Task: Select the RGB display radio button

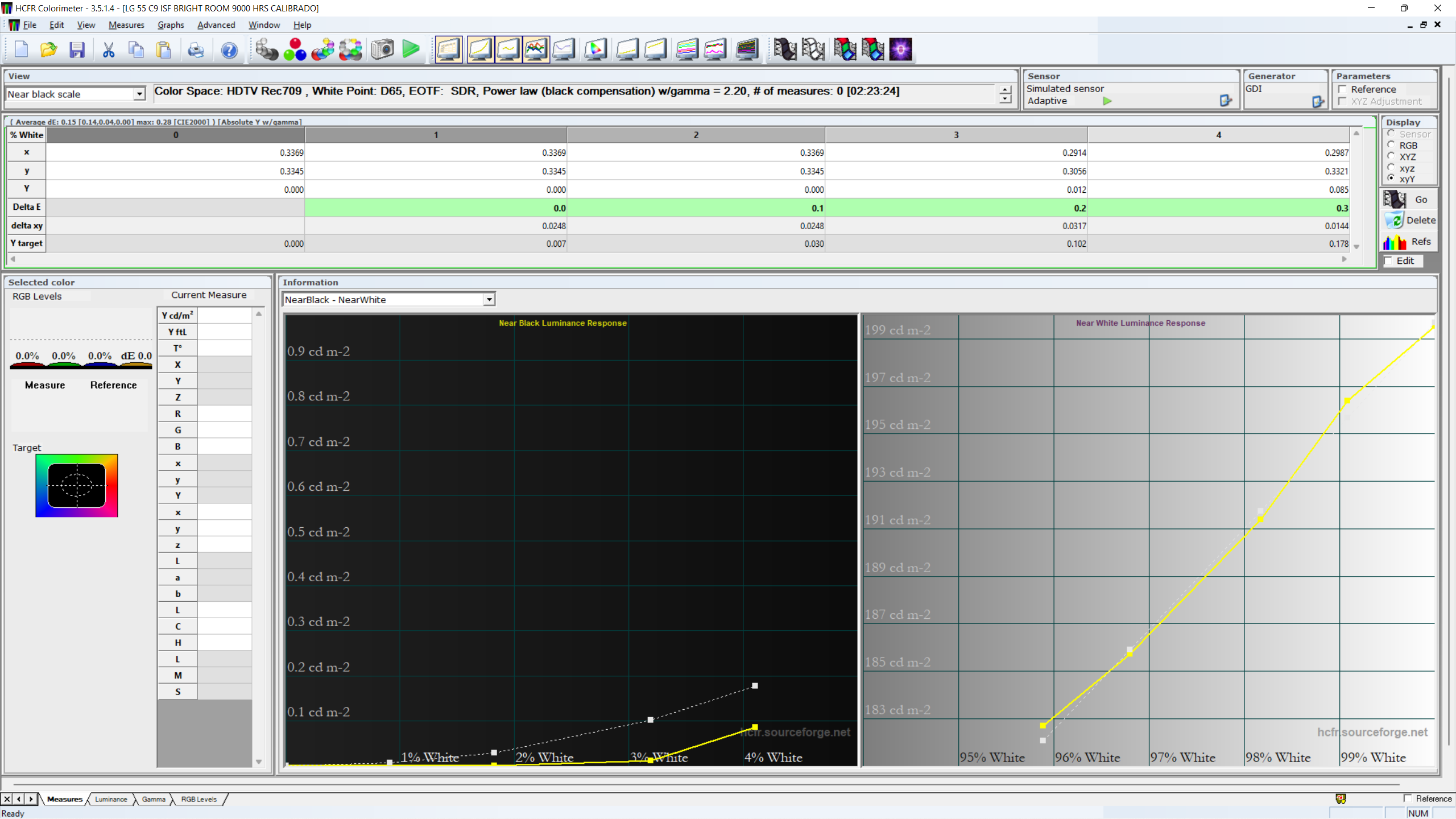Action: (1391, 145)
